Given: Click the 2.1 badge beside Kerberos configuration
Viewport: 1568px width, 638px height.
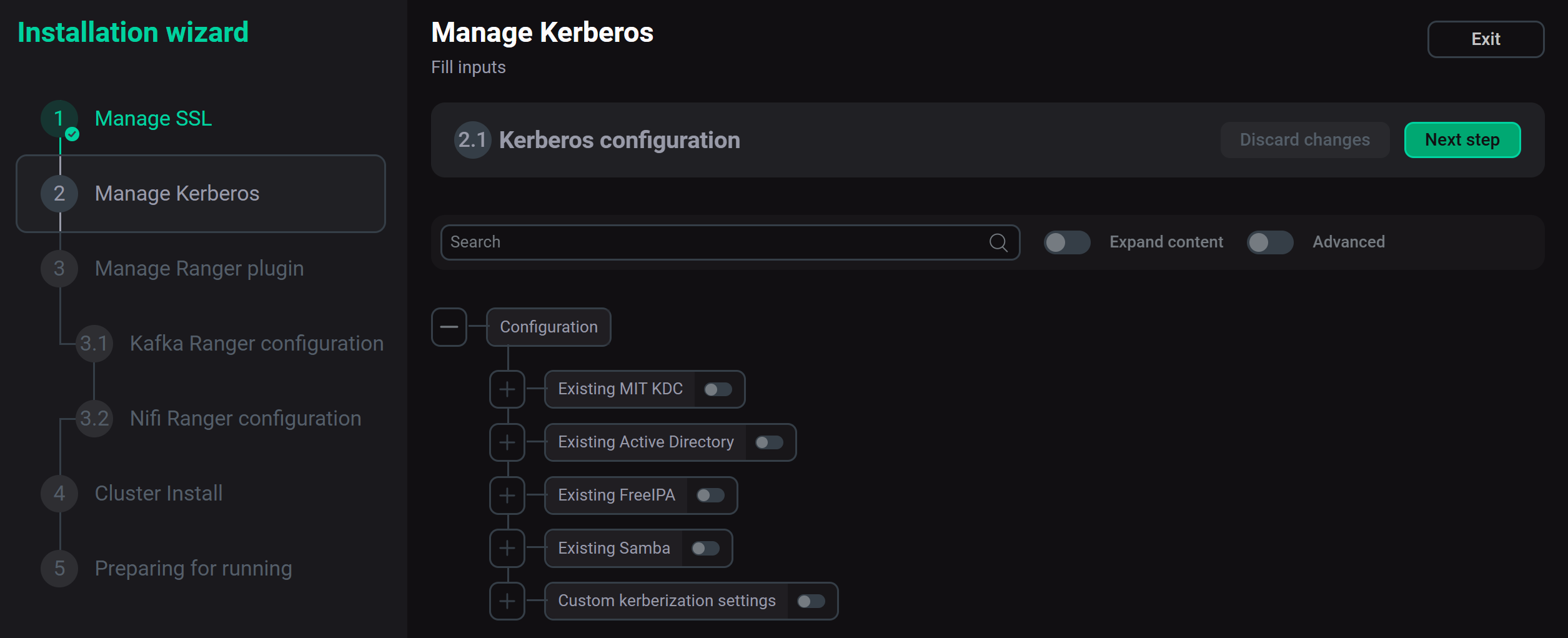Looking at the screenshot, I should point(472,140).
